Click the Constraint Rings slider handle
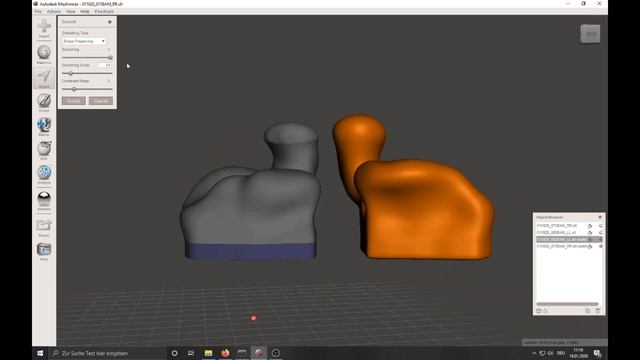The height and width of the screenshot is (360, 640). [x=74, y=89]
